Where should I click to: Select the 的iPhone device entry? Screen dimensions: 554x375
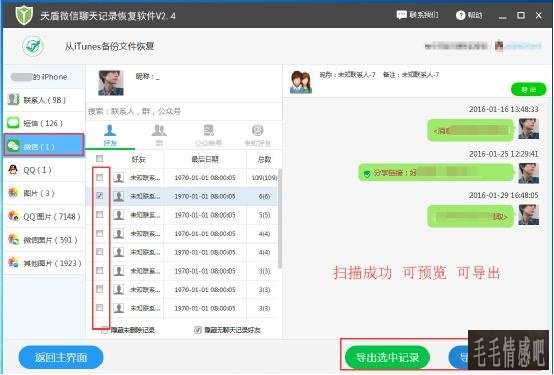click(x=44, y=77)
